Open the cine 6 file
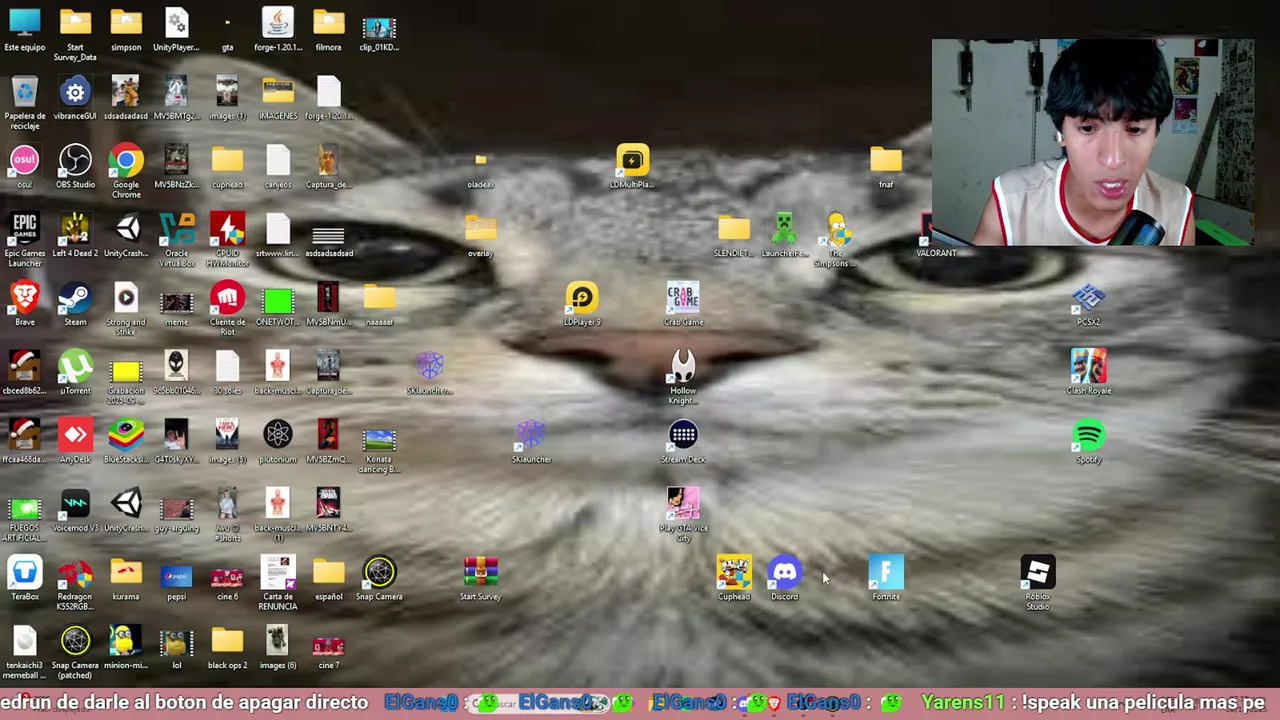The height and width of the screenshot is (720, 1280). coord(228,579)
